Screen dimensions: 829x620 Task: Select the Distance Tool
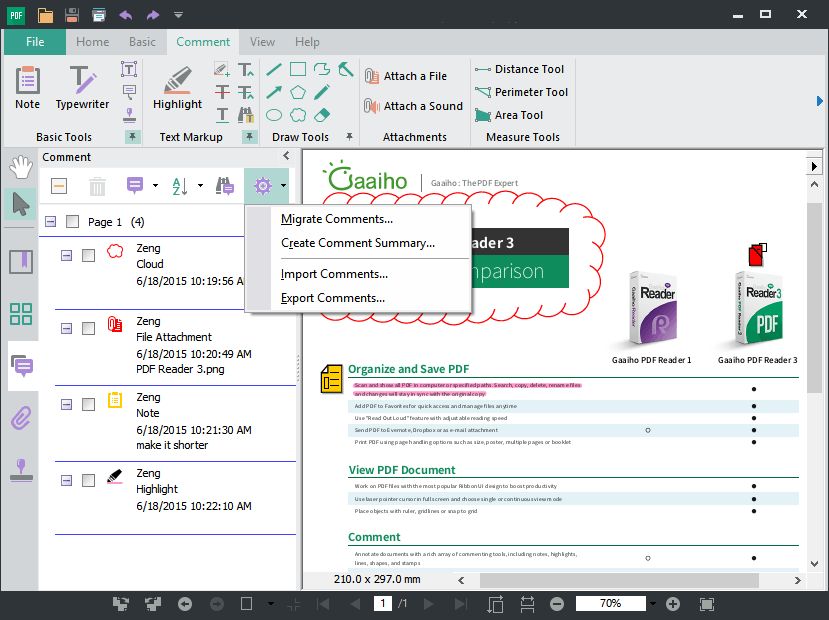click(x=519, y=69)
